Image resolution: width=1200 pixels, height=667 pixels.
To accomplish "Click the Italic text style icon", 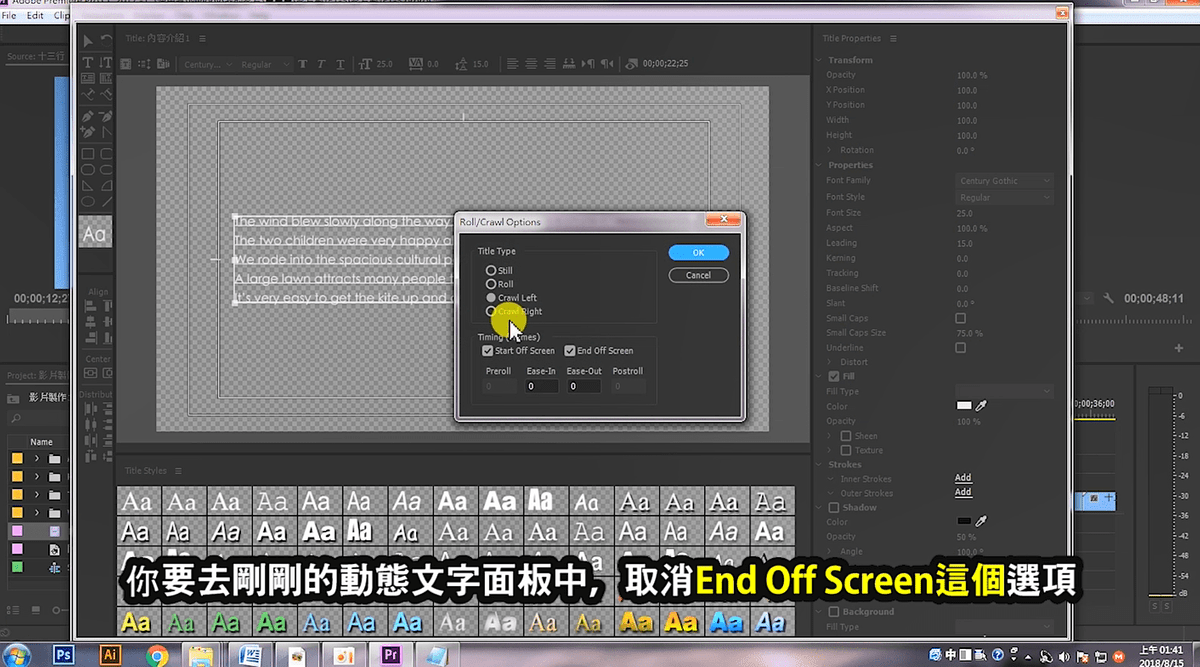I will point(321,64).
